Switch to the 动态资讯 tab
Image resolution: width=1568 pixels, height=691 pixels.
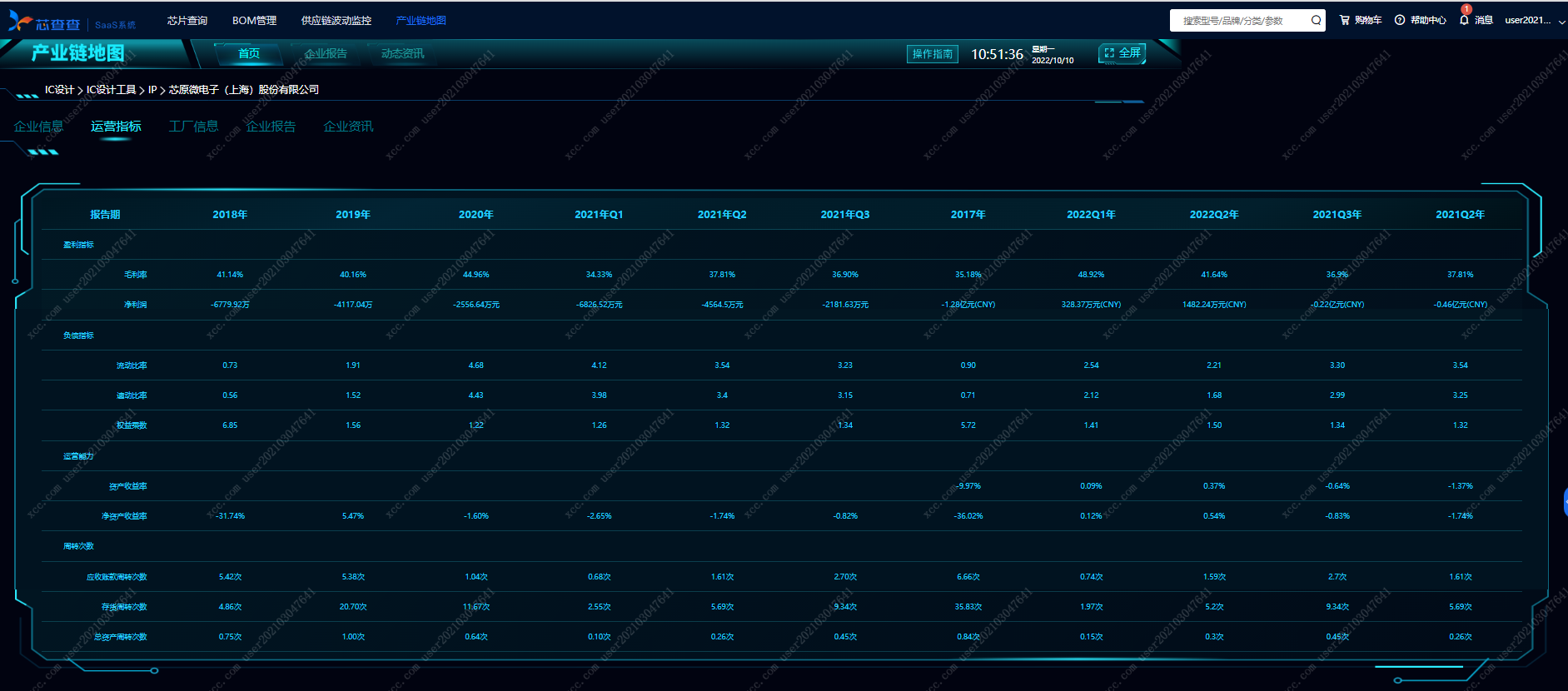coord(402,53)
